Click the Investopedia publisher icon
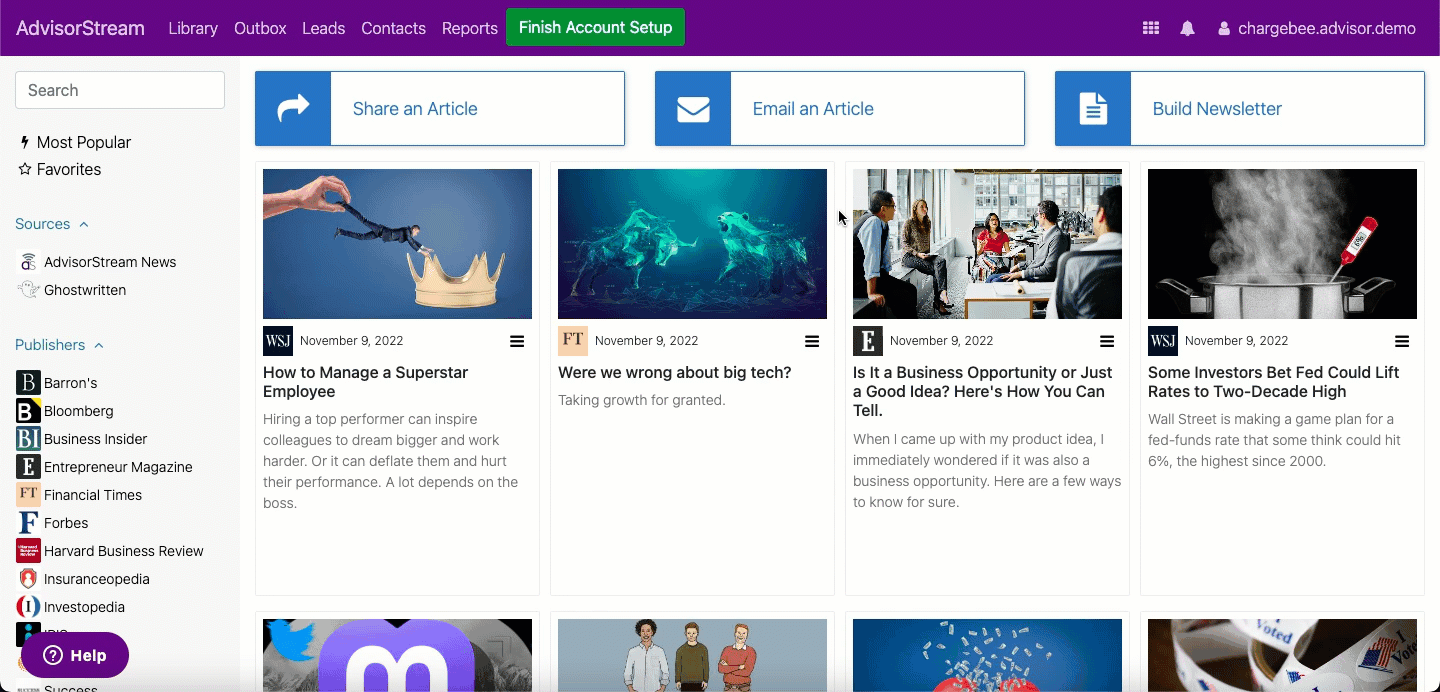Screen dimensions: 1440x692 (x=28, y=606)
